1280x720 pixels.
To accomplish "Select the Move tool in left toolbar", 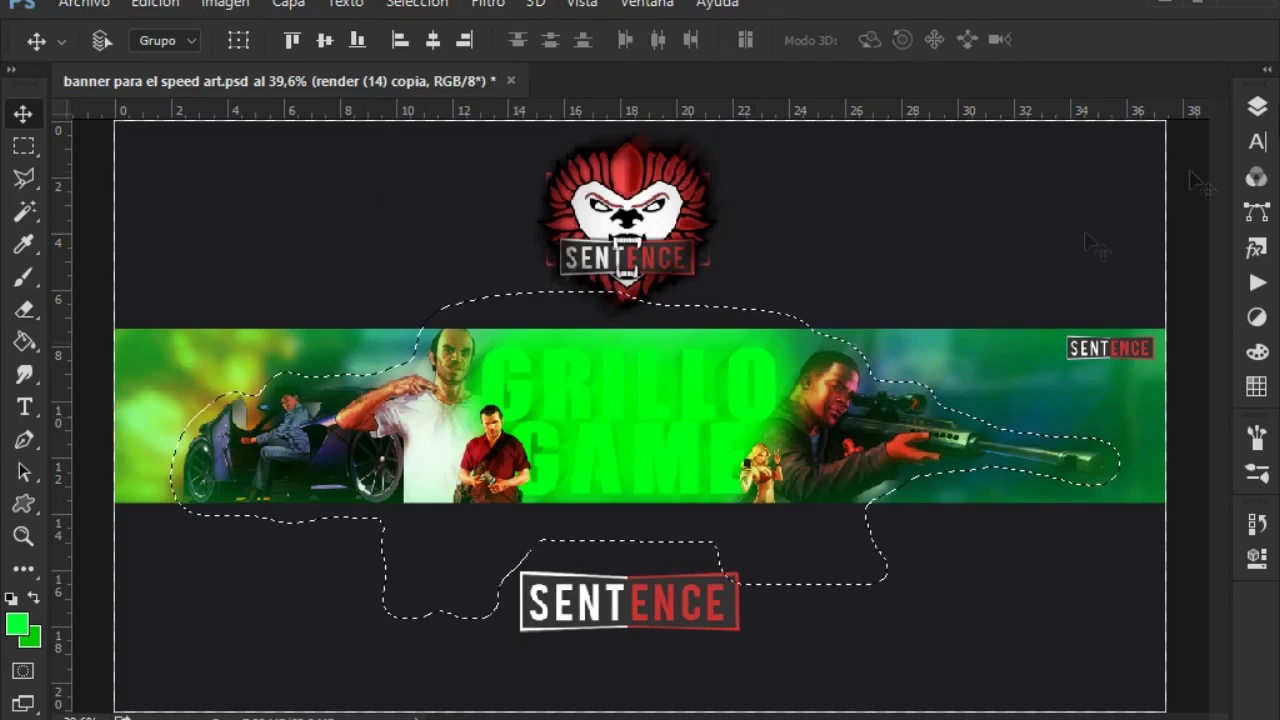I will [23, 114].
